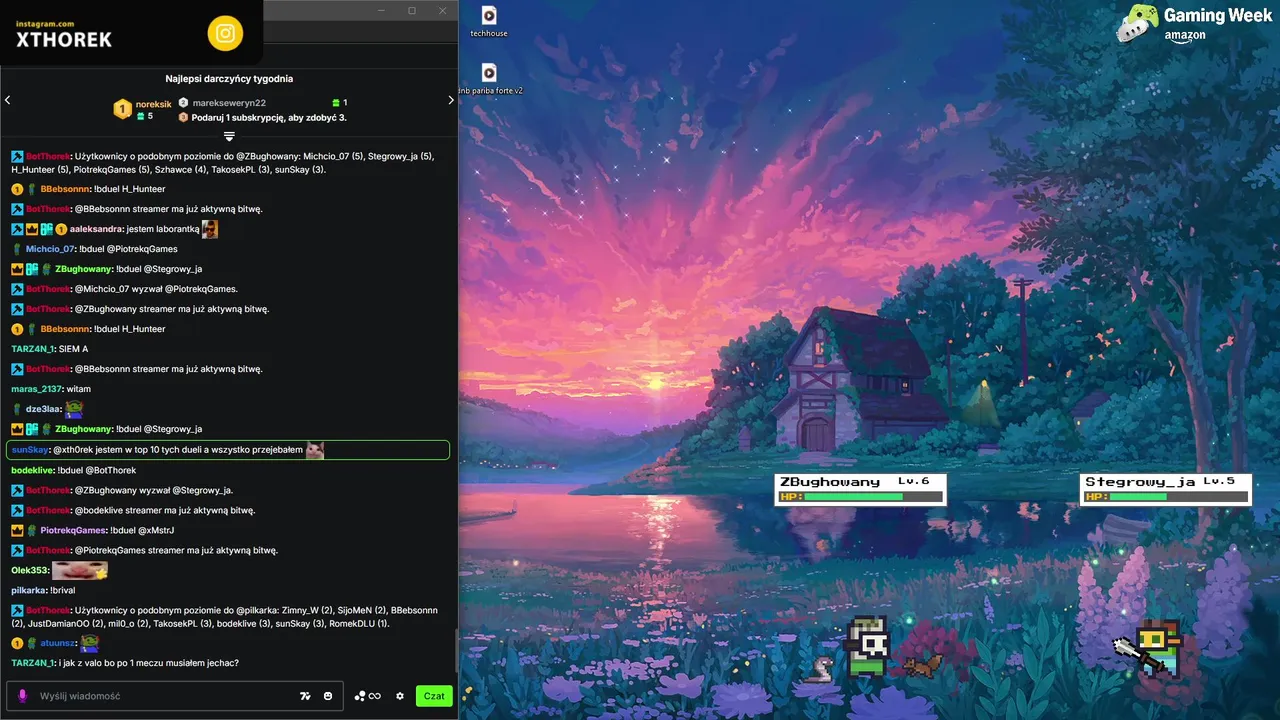The image size is (1280, 720).
Task: Click username TARZ4N_1 on SIEM A message
Action: [x=32, y=349]
